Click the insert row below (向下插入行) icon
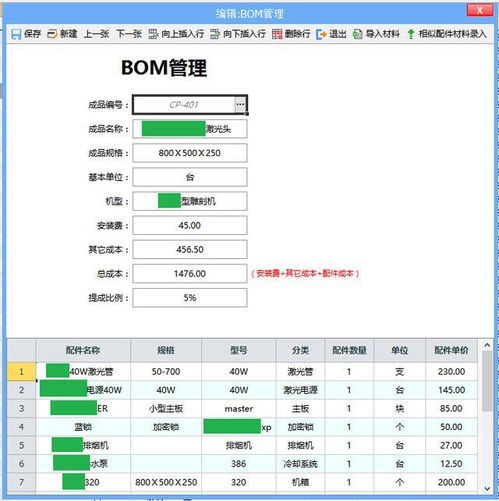 (215, 34)
